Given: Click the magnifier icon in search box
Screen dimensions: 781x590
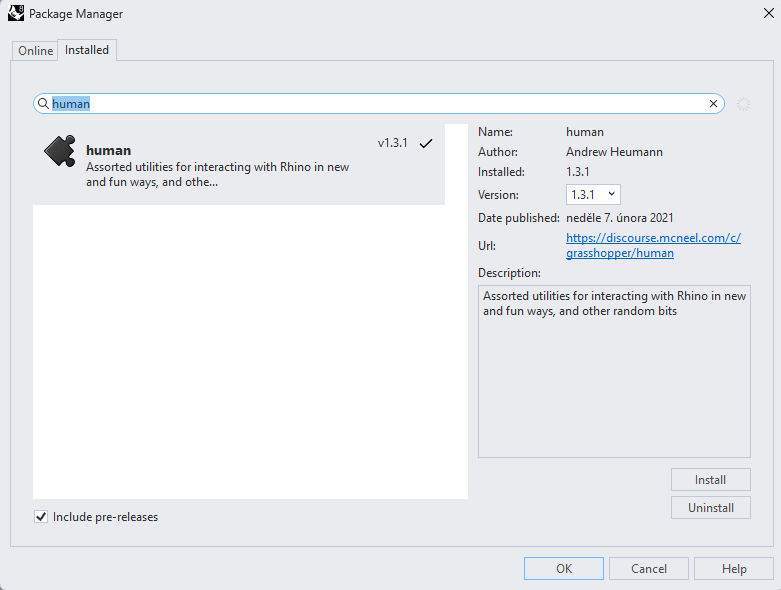Looking at the screenshot, I should [x=43, y=104].
